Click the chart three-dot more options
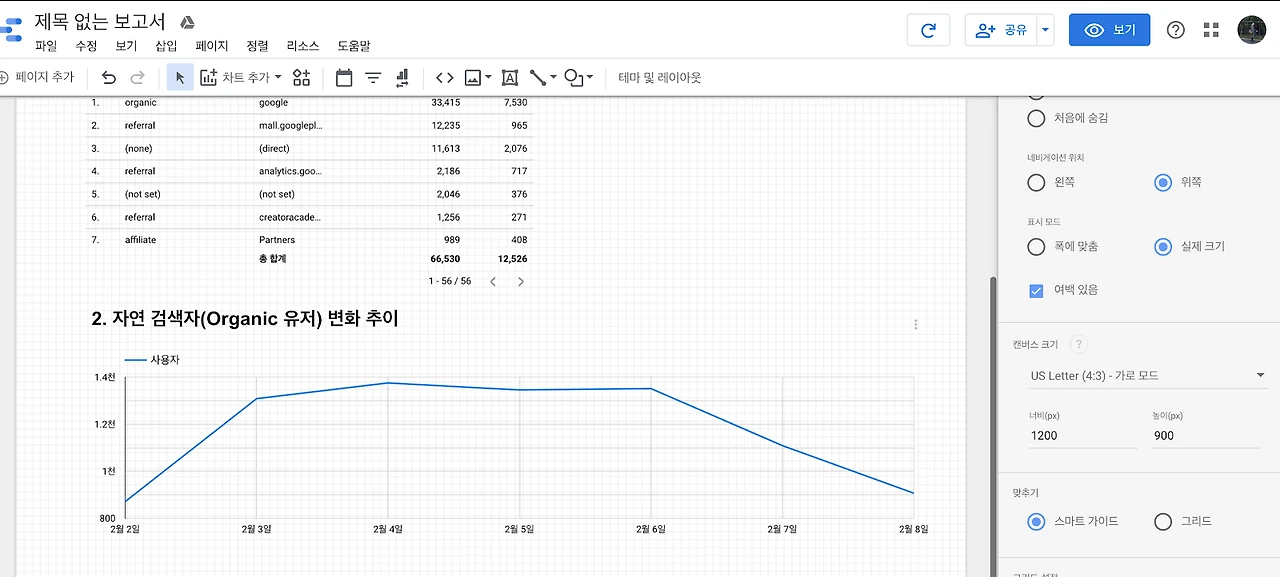This screenshot has height=577, width=1280. [x=915, y=324]
